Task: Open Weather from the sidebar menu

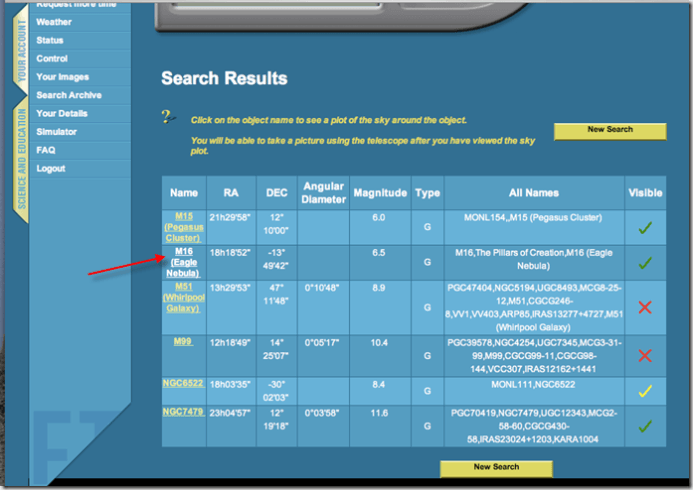Action: (53, 22)
